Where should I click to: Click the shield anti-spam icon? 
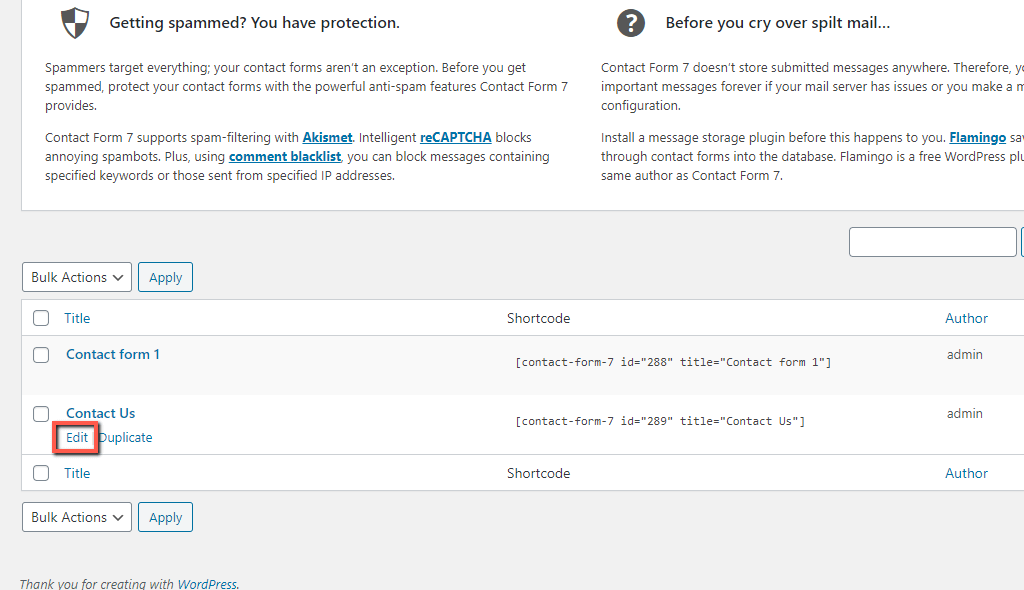pyautogui.click(x=75, y=23)
